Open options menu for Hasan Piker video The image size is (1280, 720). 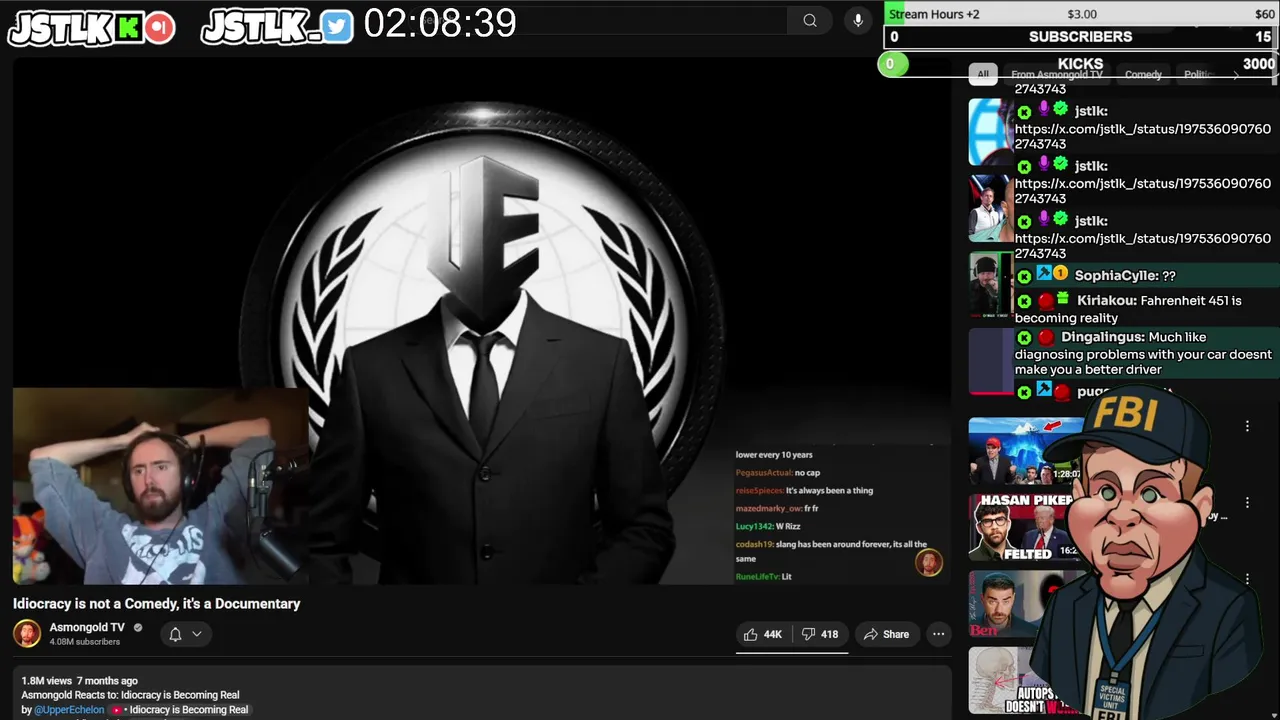(1247, 503)
